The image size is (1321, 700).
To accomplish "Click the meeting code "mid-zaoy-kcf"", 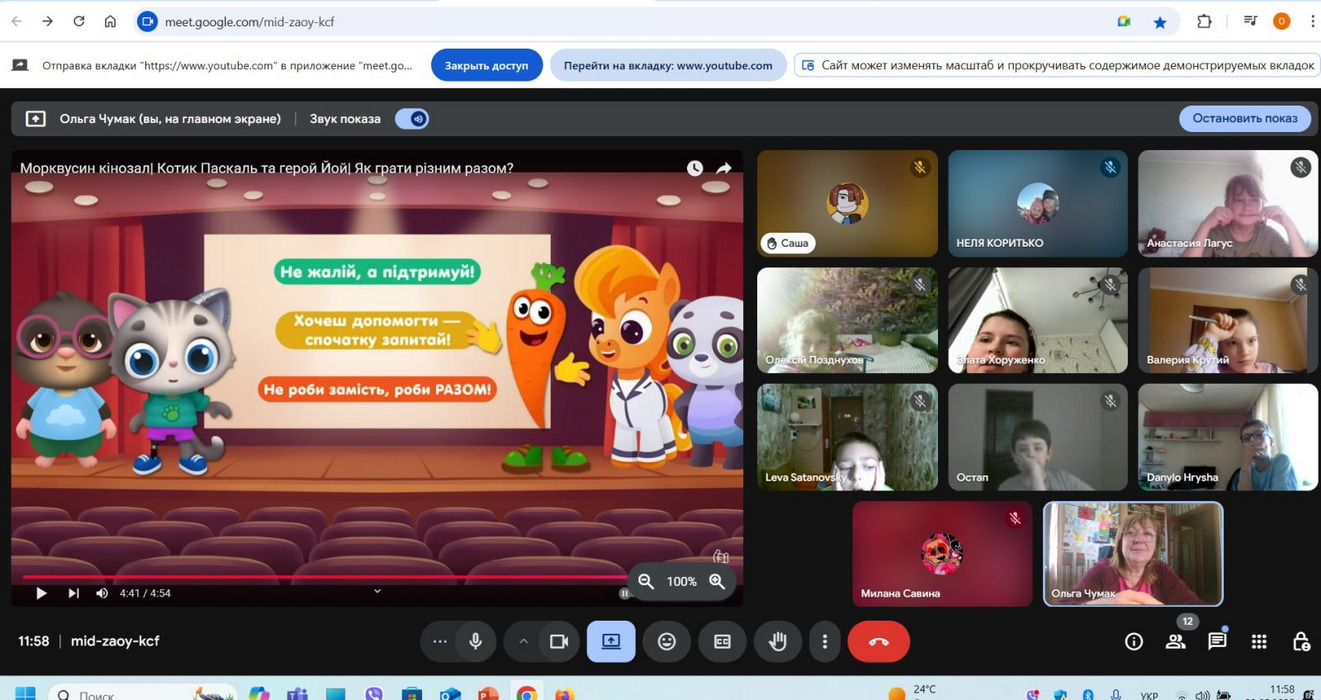I will point(115,641).
